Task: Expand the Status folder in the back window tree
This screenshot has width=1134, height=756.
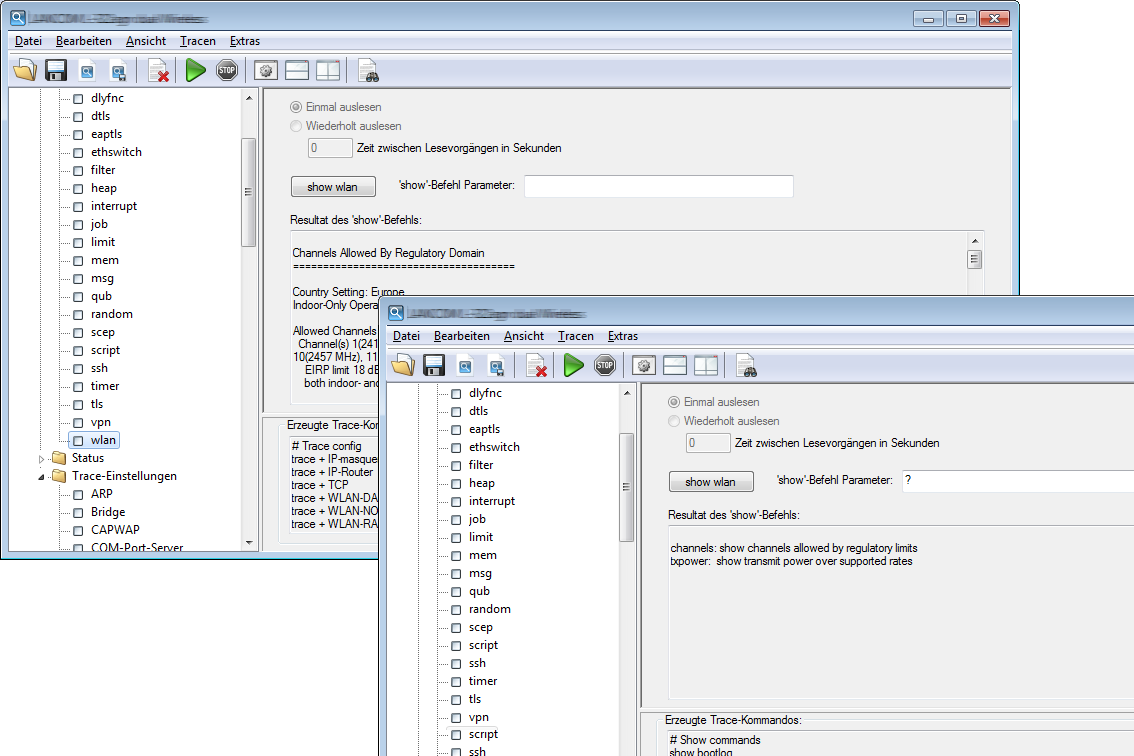Action: coord(42,458)
